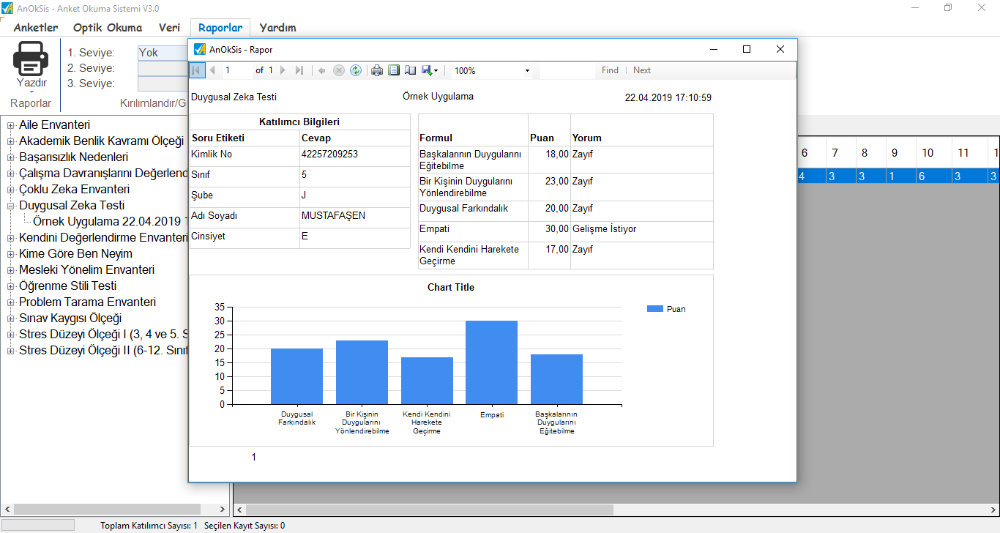
Task: Print the report from viewer toolbar
Action: tap(377, 71)
